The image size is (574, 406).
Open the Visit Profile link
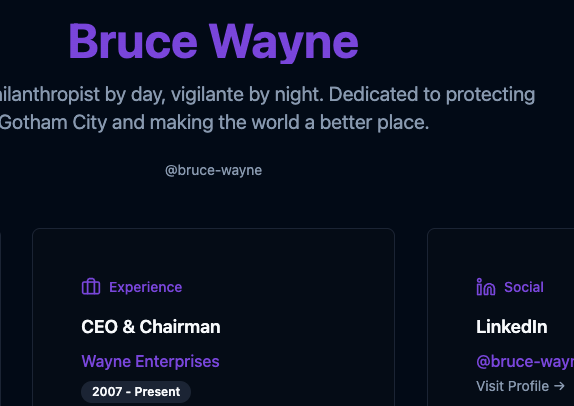[x=520, y=386]
